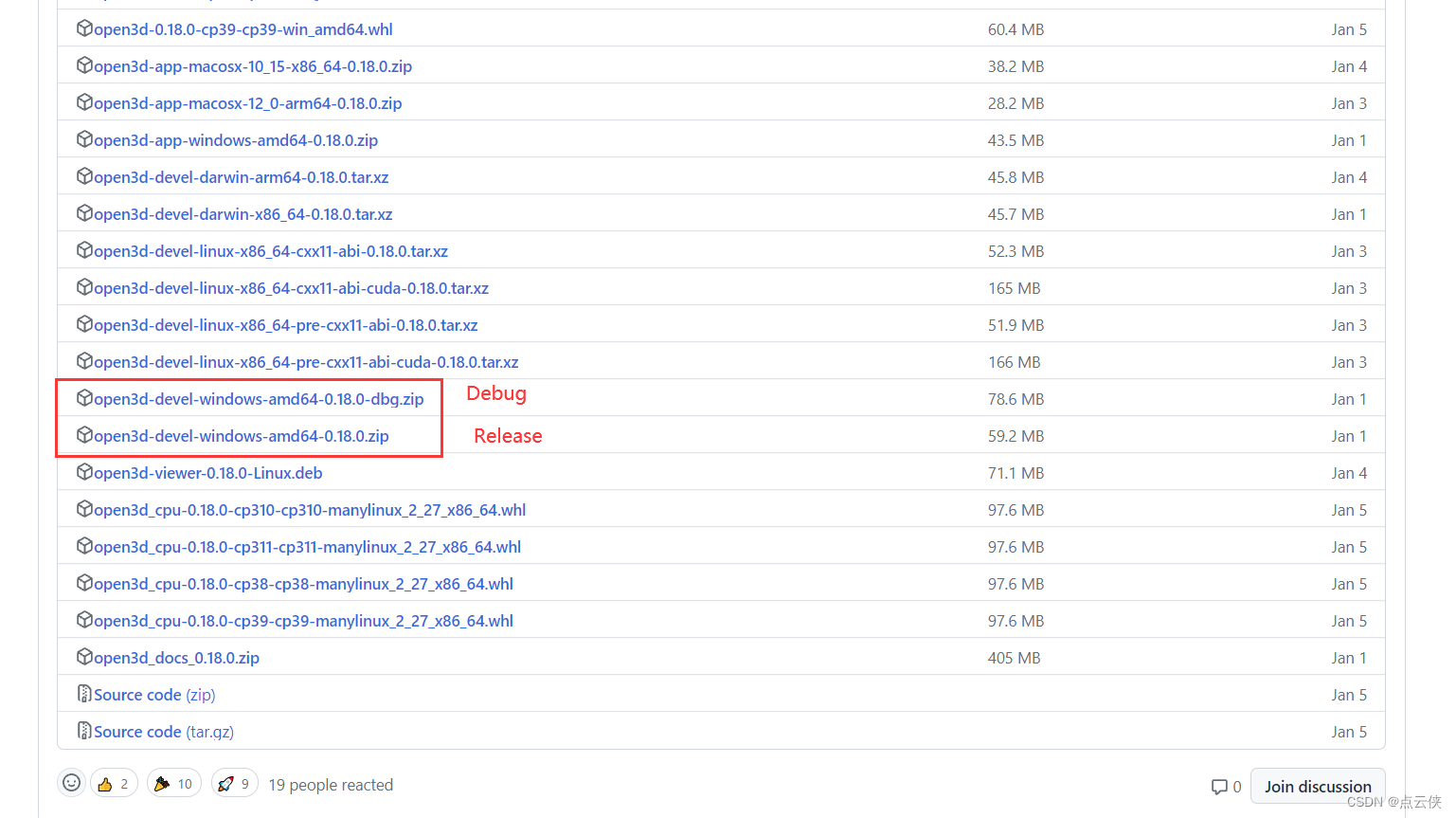
Task: Download the Release open3d-devel-windows-amd64-0.18.0.zip
Action: pos(242,435)
